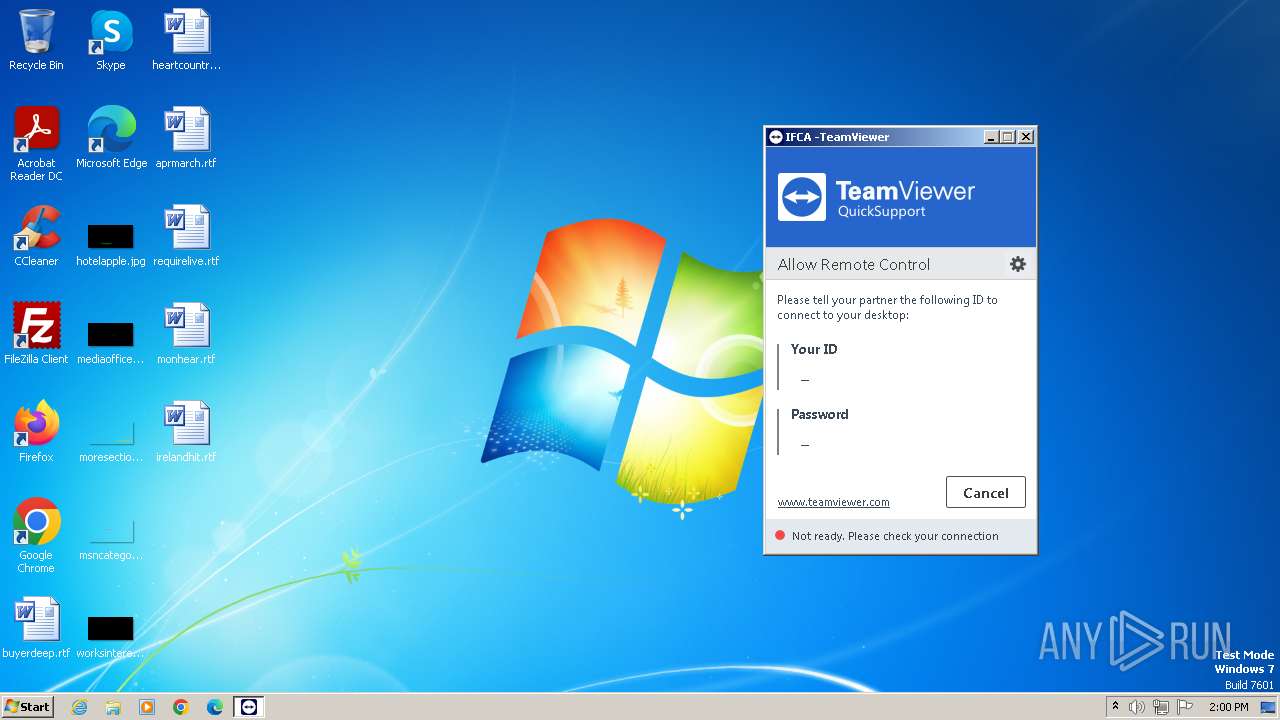The height and width of the screenshot is (720, 1280).
Task: Maximize the IFCA TeamViewer window
Action: click(x=1008, y=137)
